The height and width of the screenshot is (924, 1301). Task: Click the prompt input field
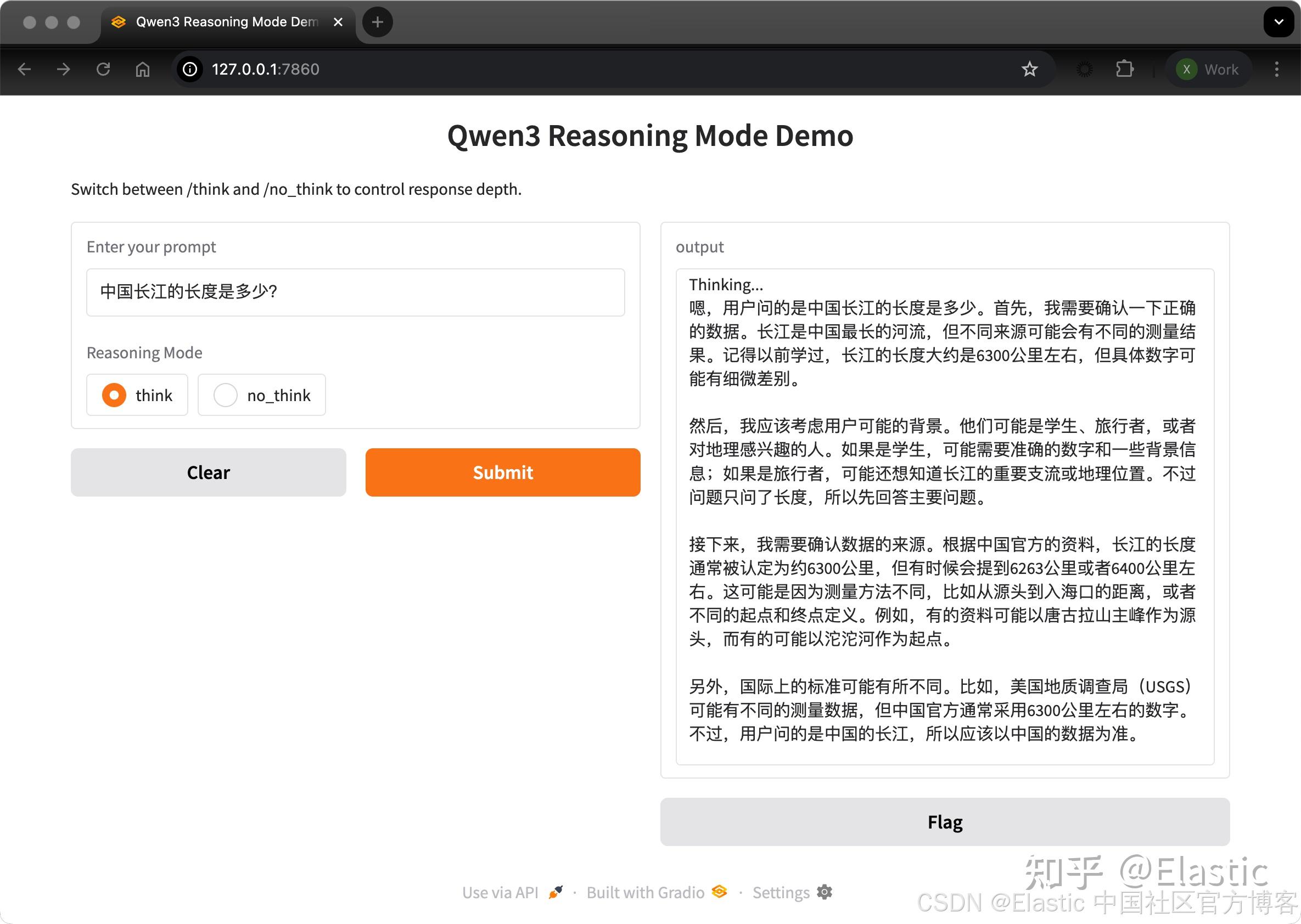pos(355,291)
